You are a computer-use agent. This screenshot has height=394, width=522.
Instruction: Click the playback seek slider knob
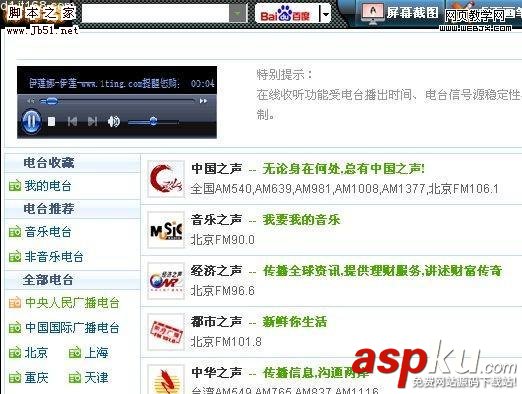pos(52,101)
